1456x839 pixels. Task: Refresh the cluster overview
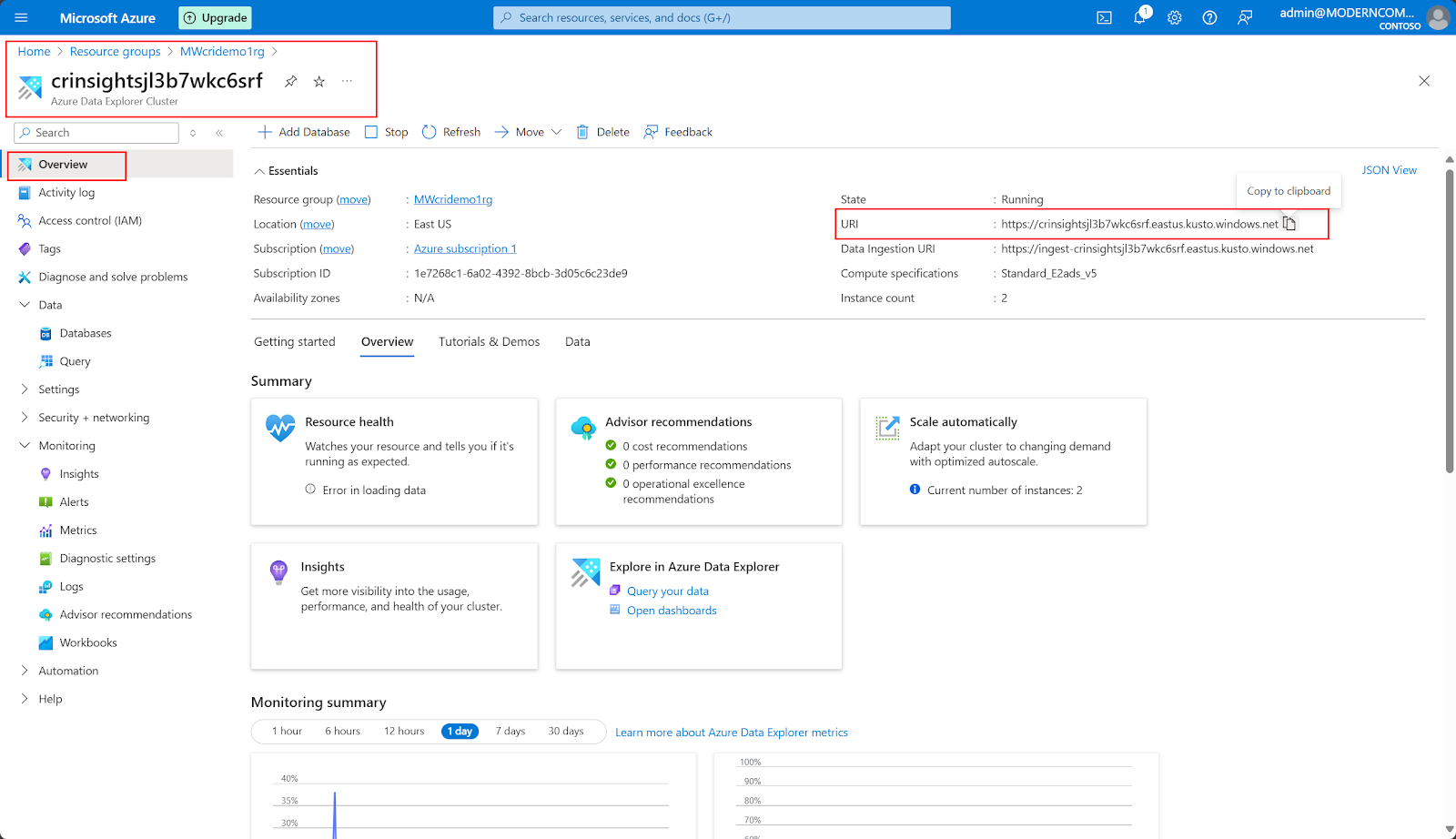coord(451,132)
